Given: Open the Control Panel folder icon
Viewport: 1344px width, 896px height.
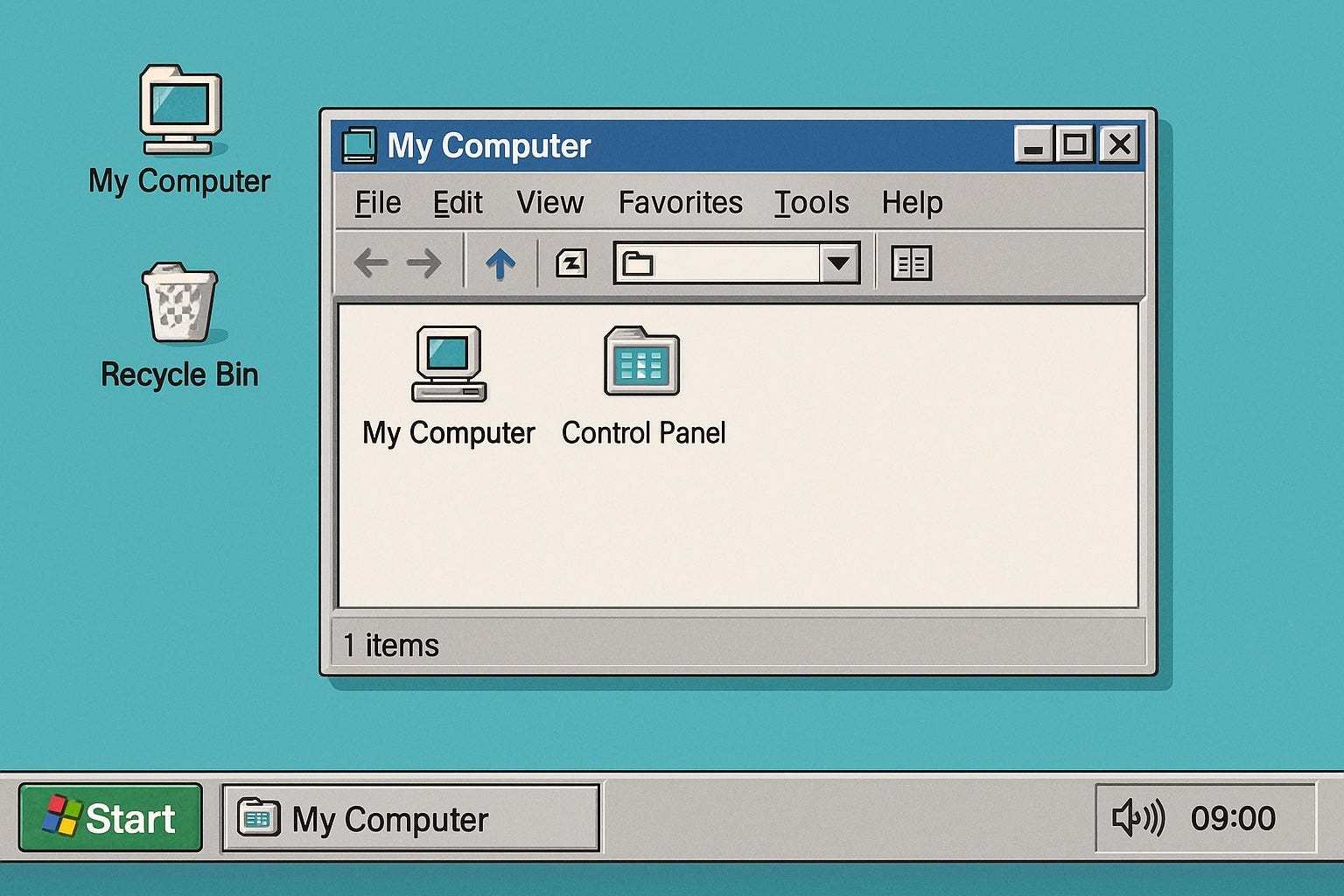Looking at the screenshot, I should click(641, 360).
